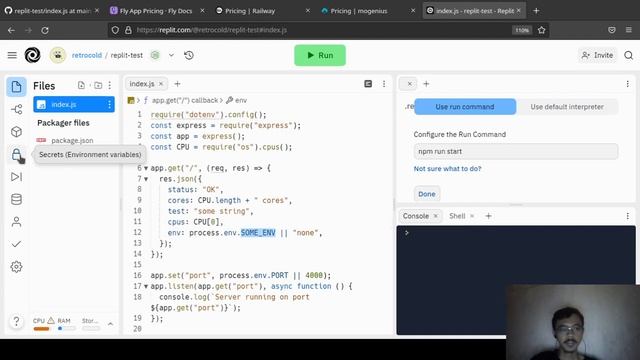The width and height of the screenshot is (640, 360).
Task: Close the index.js editor tab
Action: pyautogui.click(x=161, y=84)
